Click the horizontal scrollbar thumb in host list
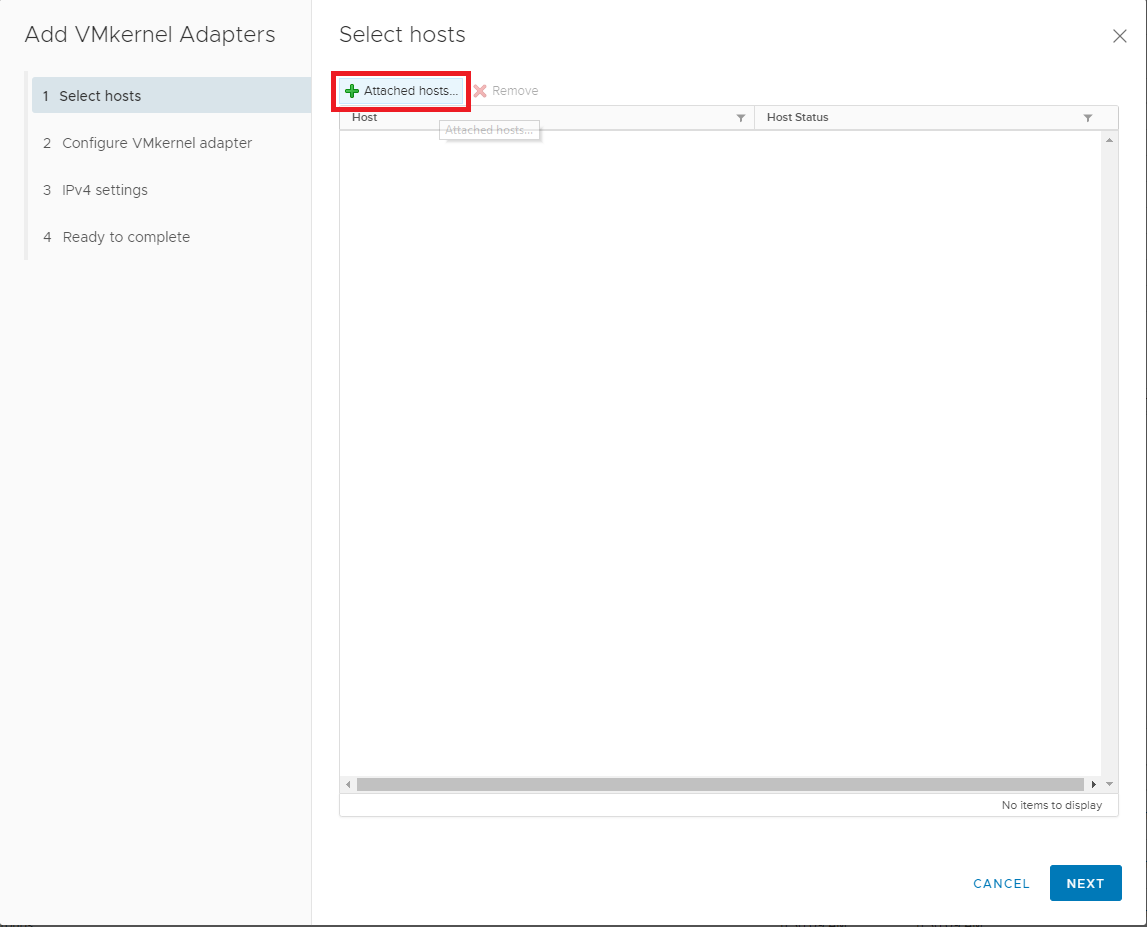 [x=720, y=785]
